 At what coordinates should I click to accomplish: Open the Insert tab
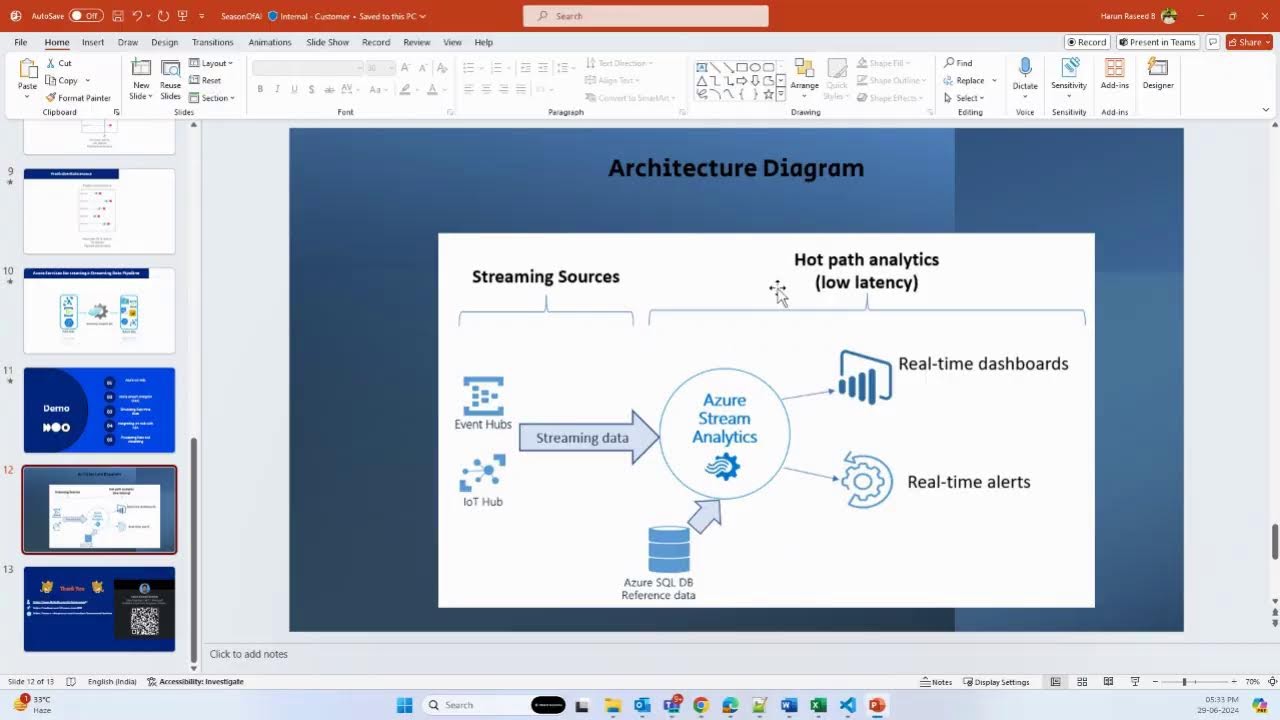pos(93,42)
